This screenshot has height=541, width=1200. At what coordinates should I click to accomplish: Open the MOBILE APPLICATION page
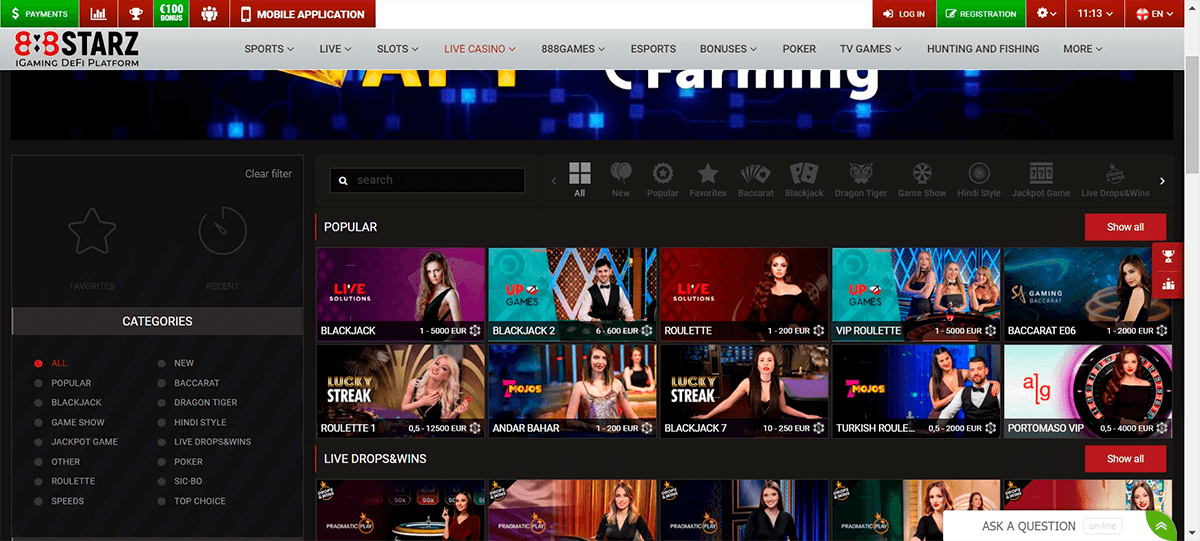click(x=303, y=14)
